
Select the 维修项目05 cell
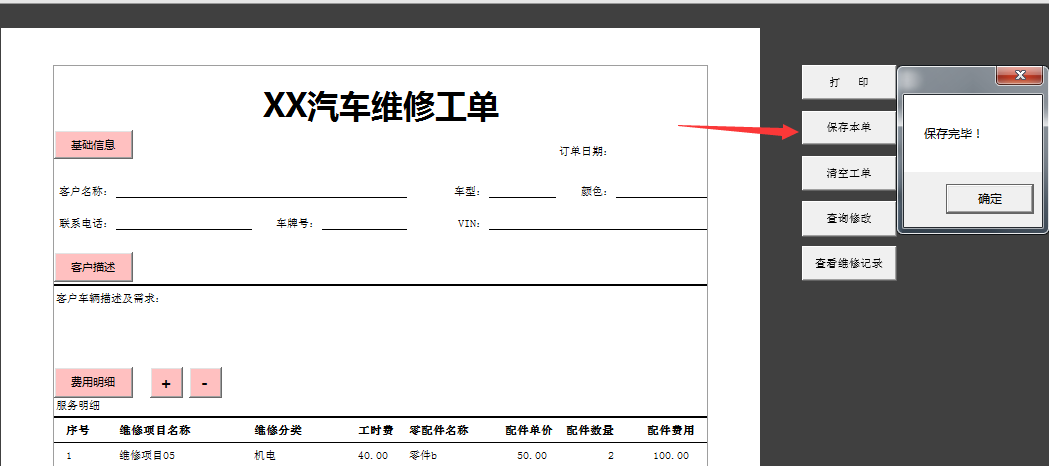pyautogui.click(x=147, y=456)
